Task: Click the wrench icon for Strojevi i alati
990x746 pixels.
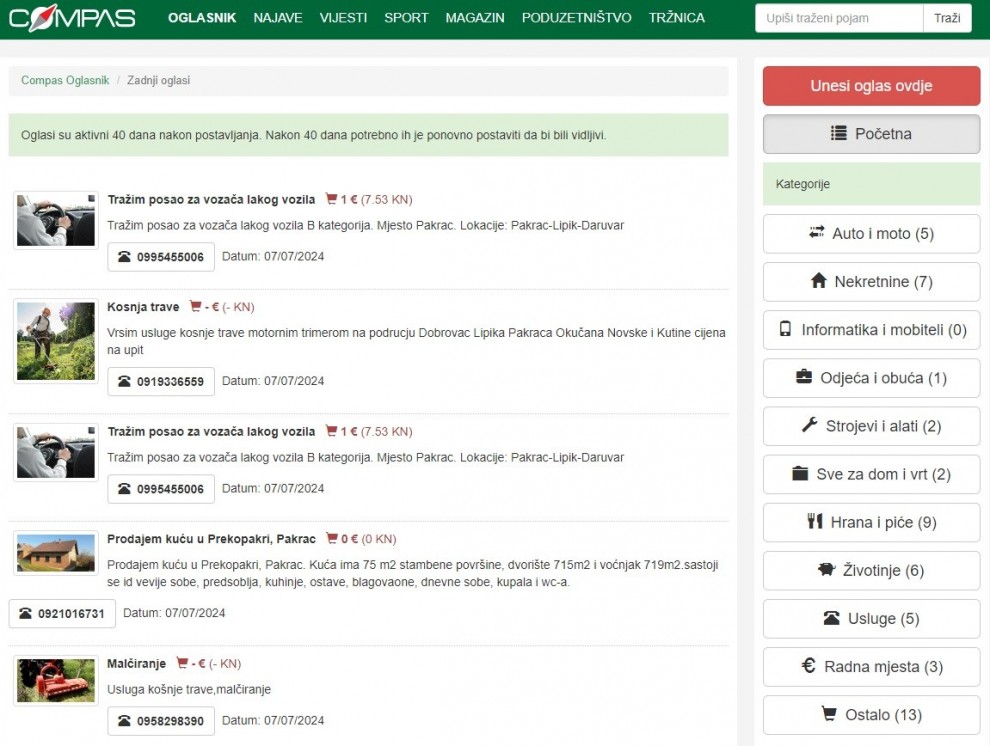Action: pyautogui.click(x=810, y=426)
